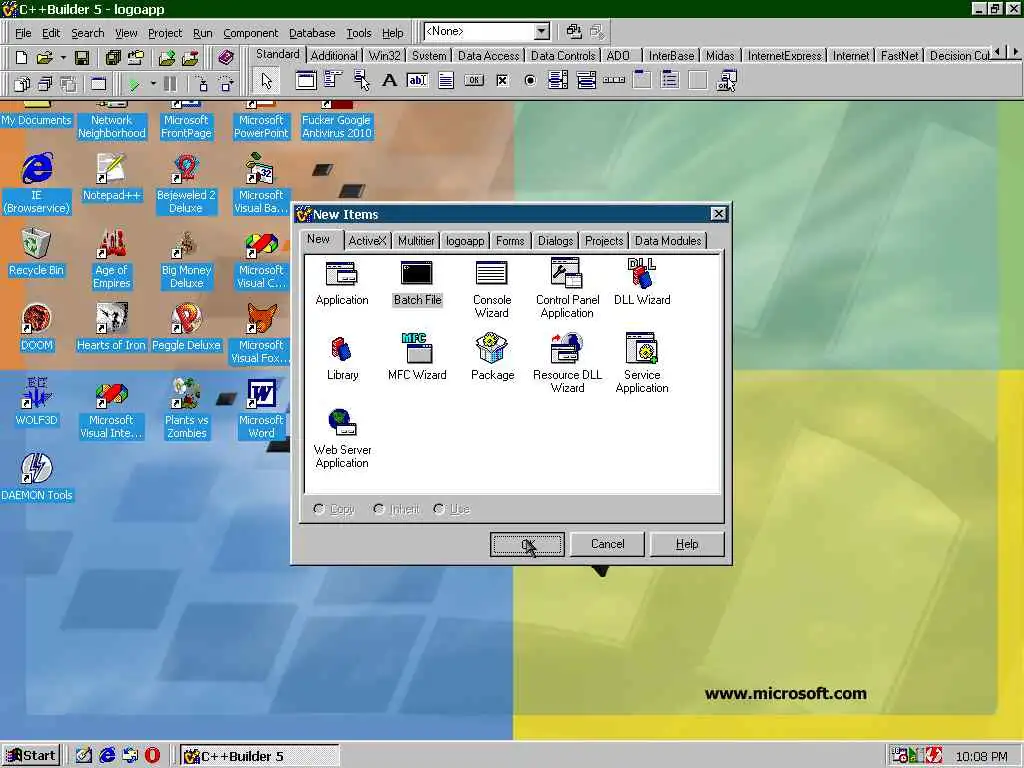Select the Notepad++ desktop shortcut
This screenshot has width=1024, height=768.
click(111, 177)
